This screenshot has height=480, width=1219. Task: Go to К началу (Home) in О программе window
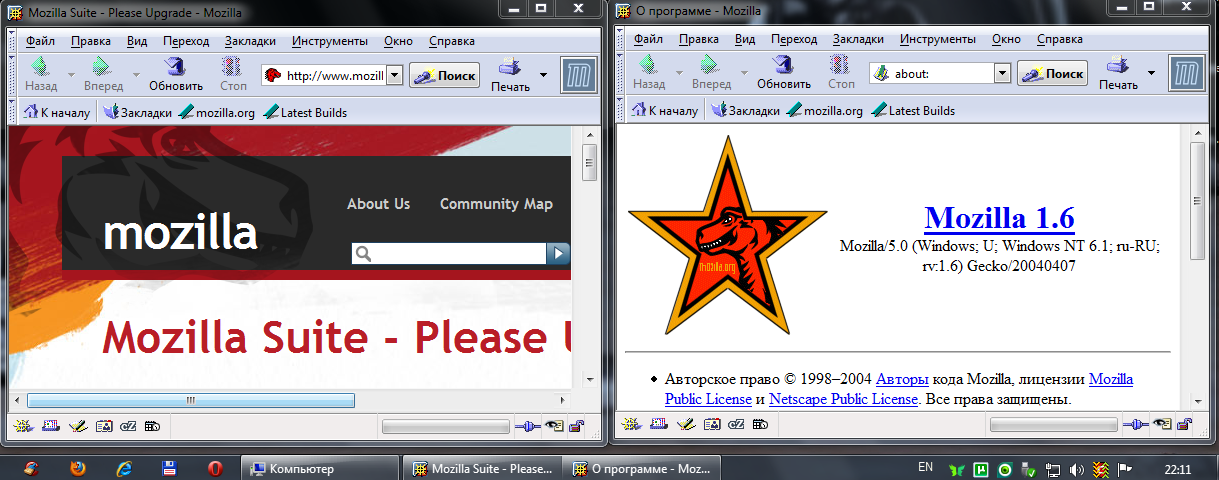click(x=666, y=111)
